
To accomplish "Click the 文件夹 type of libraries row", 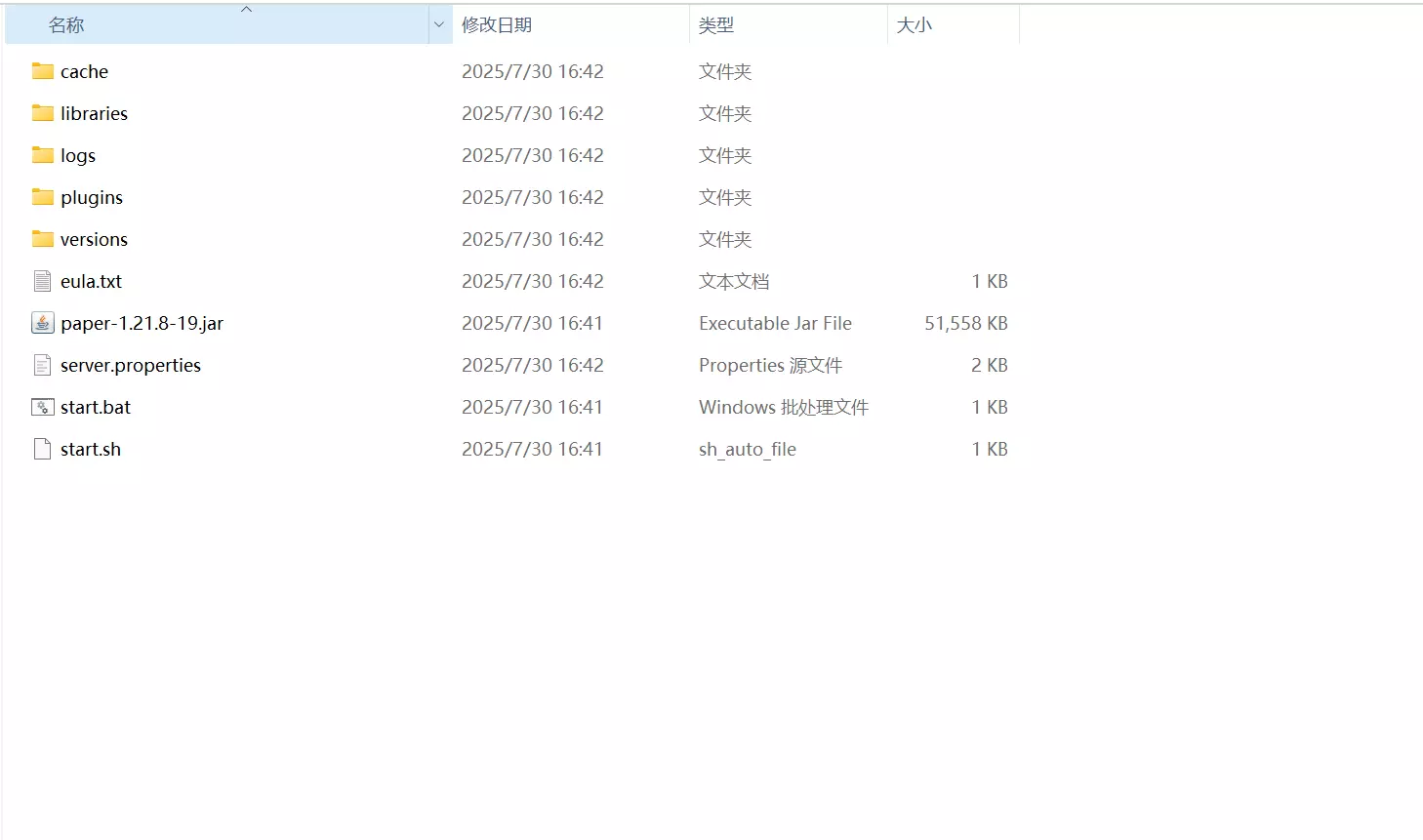I will (725, 113).
